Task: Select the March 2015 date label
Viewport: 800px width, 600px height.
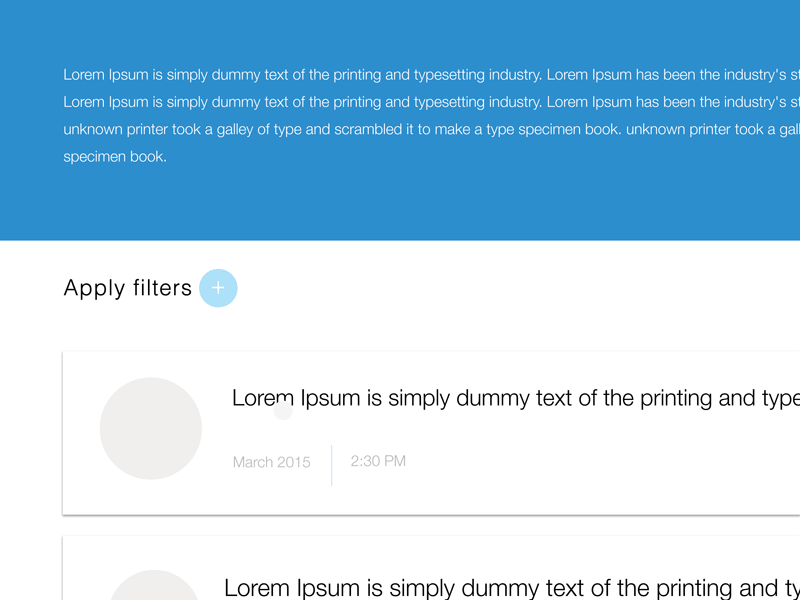Action: (x=271, y=462)
